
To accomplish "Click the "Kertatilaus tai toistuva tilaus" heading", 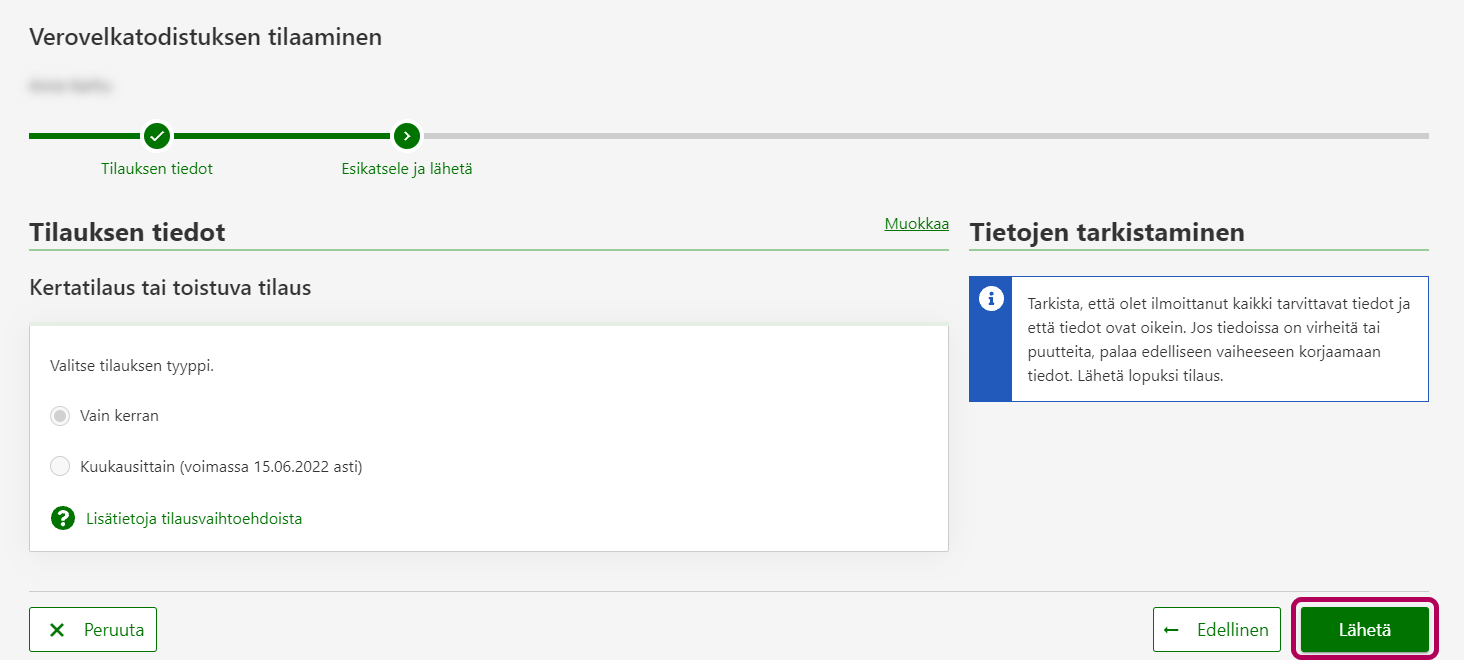I will point(170,288).
